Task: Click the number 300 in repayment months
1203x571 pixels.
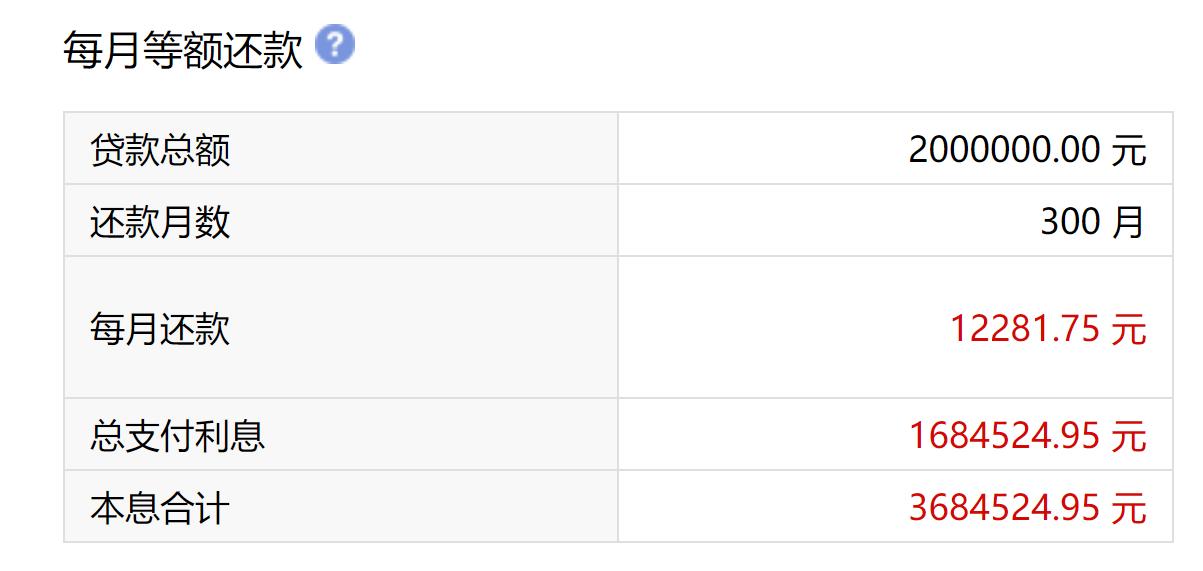Action: point(1070,221)
